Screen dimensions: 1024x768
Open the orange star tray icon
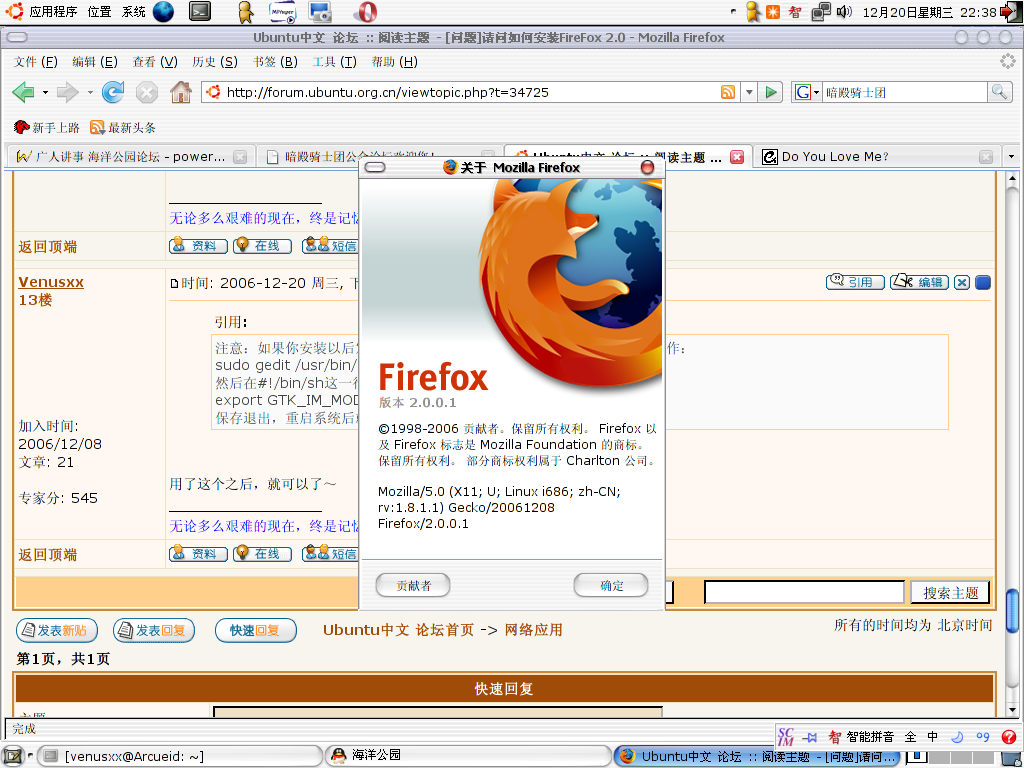tap(773, 12)
